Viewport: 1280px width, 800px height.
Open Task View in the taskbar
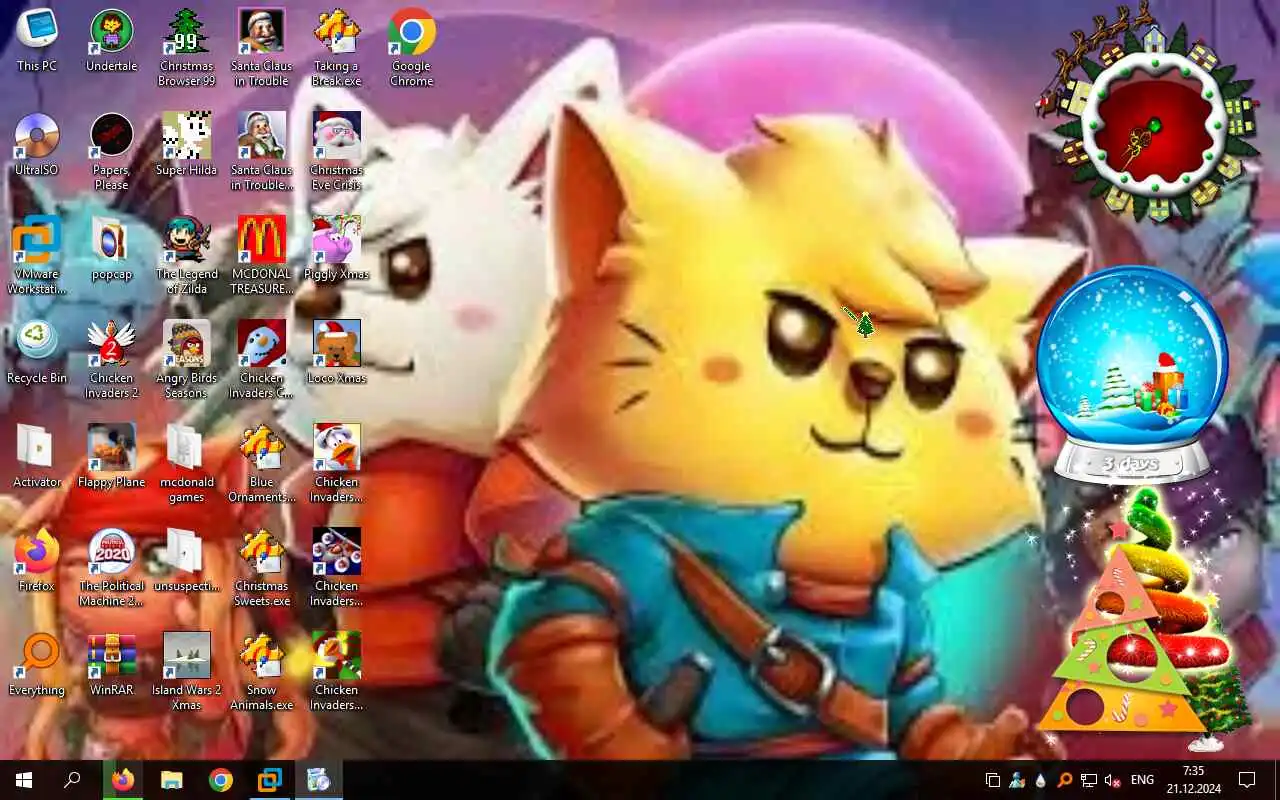(x=993, y=780)
